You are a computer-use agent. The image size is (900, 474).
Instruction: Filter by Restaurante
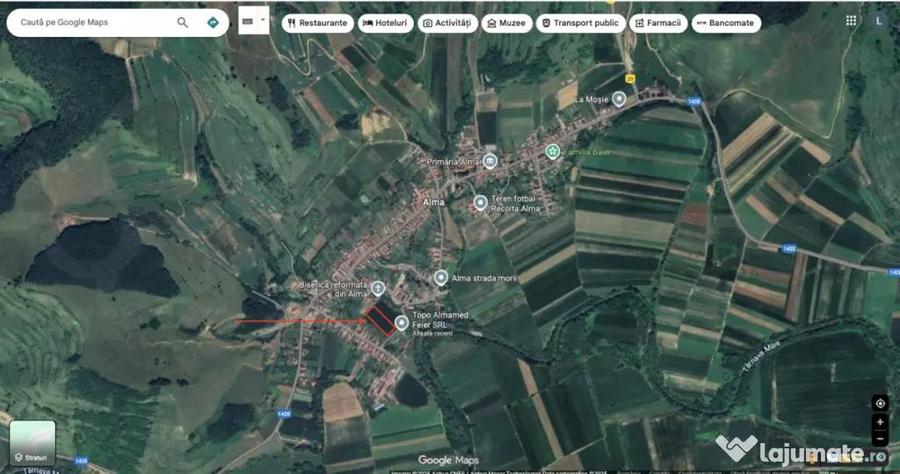317,23
